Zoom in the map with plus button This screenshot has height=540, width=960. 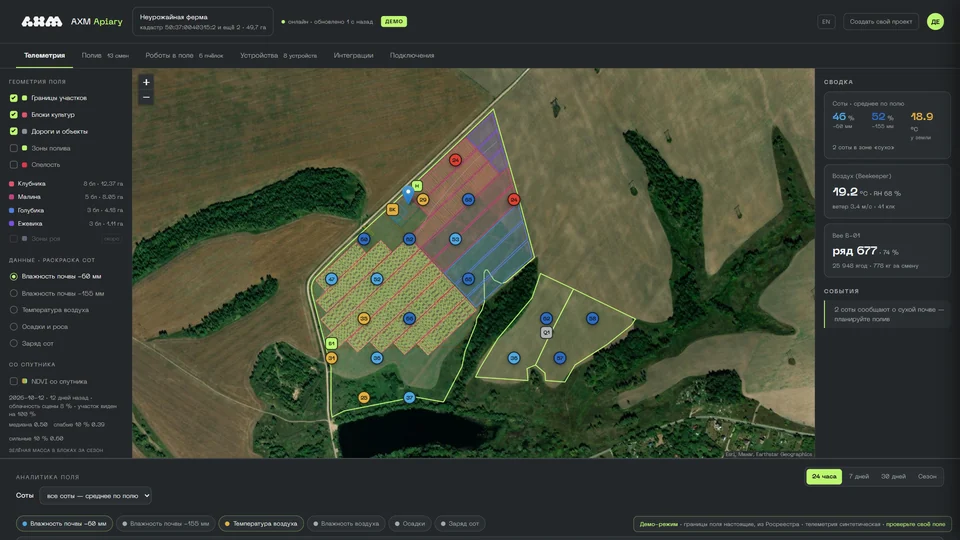click(146, 82)
